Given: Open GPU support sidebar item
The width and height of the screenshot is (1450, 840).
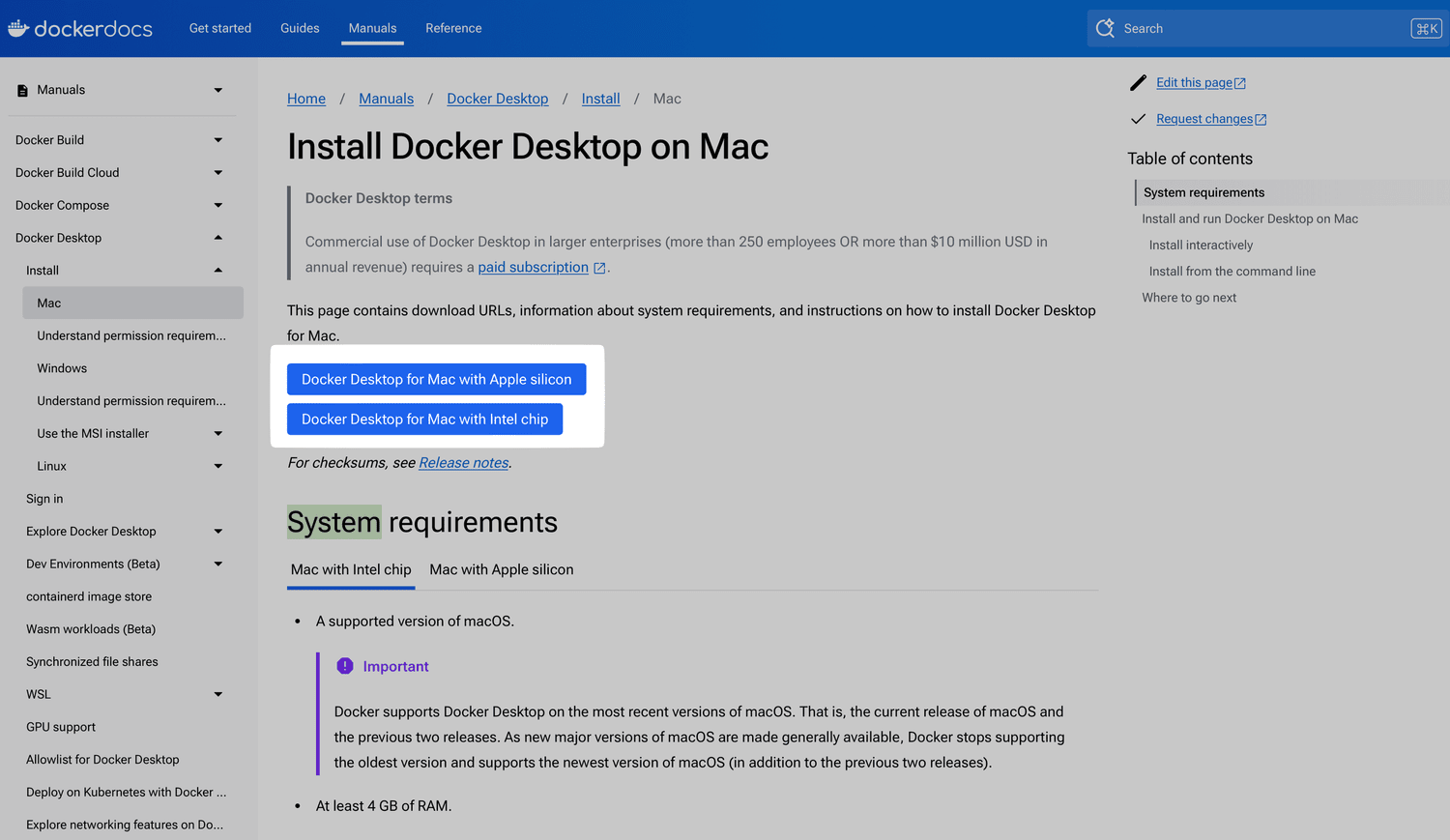Looking at the screenshot, I should (61, 727).
